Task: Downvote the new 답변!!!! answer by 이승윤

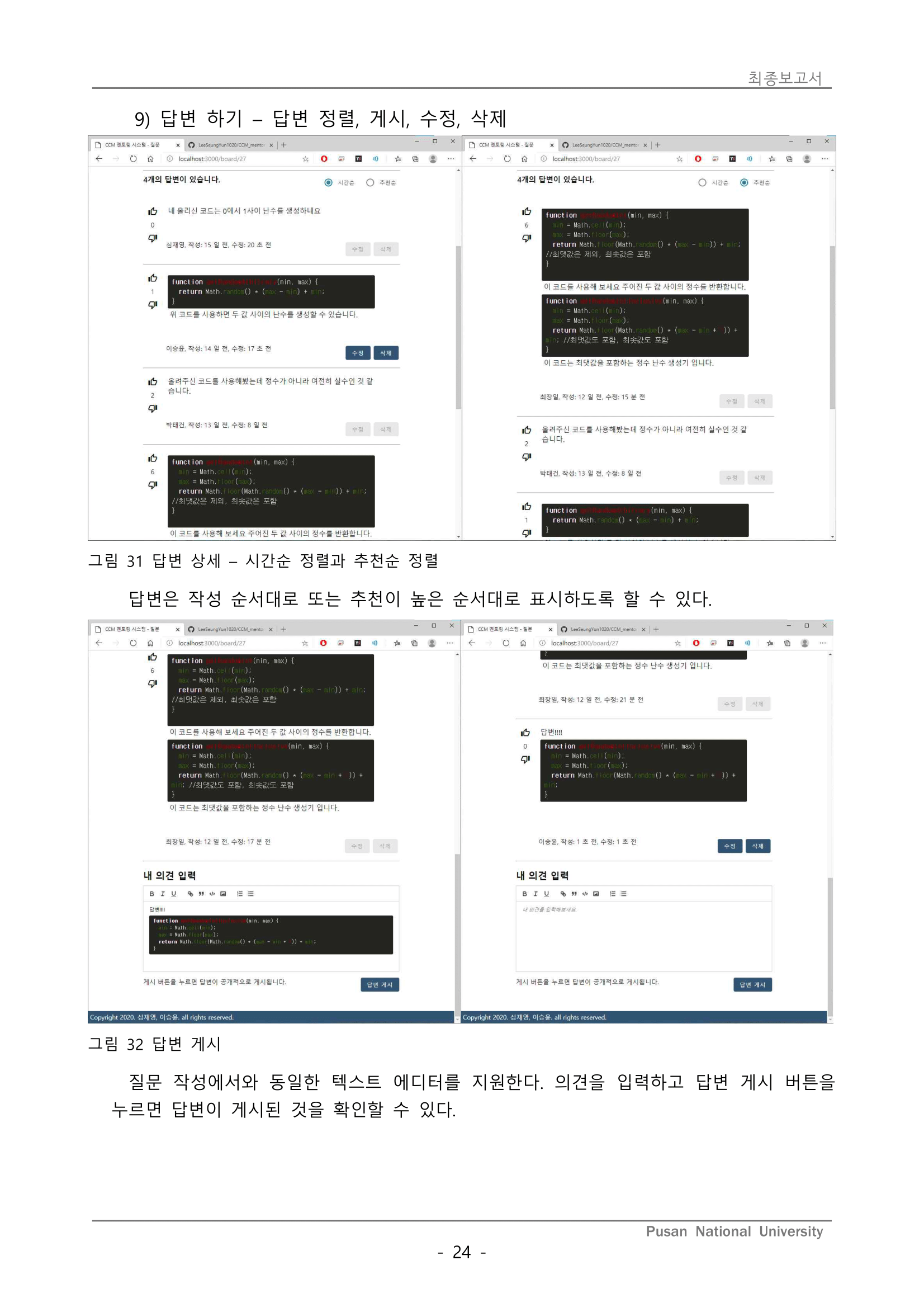Action: point(525,759)
